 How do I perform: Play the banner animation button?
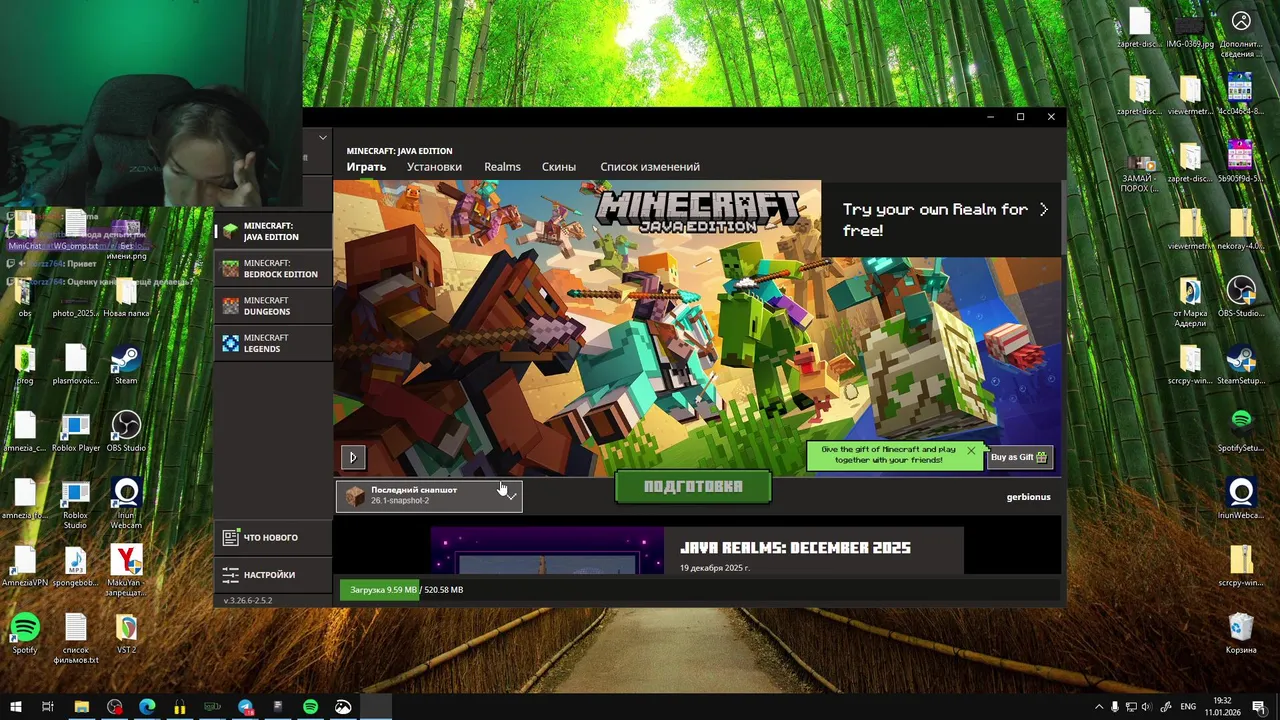[352, 457]
